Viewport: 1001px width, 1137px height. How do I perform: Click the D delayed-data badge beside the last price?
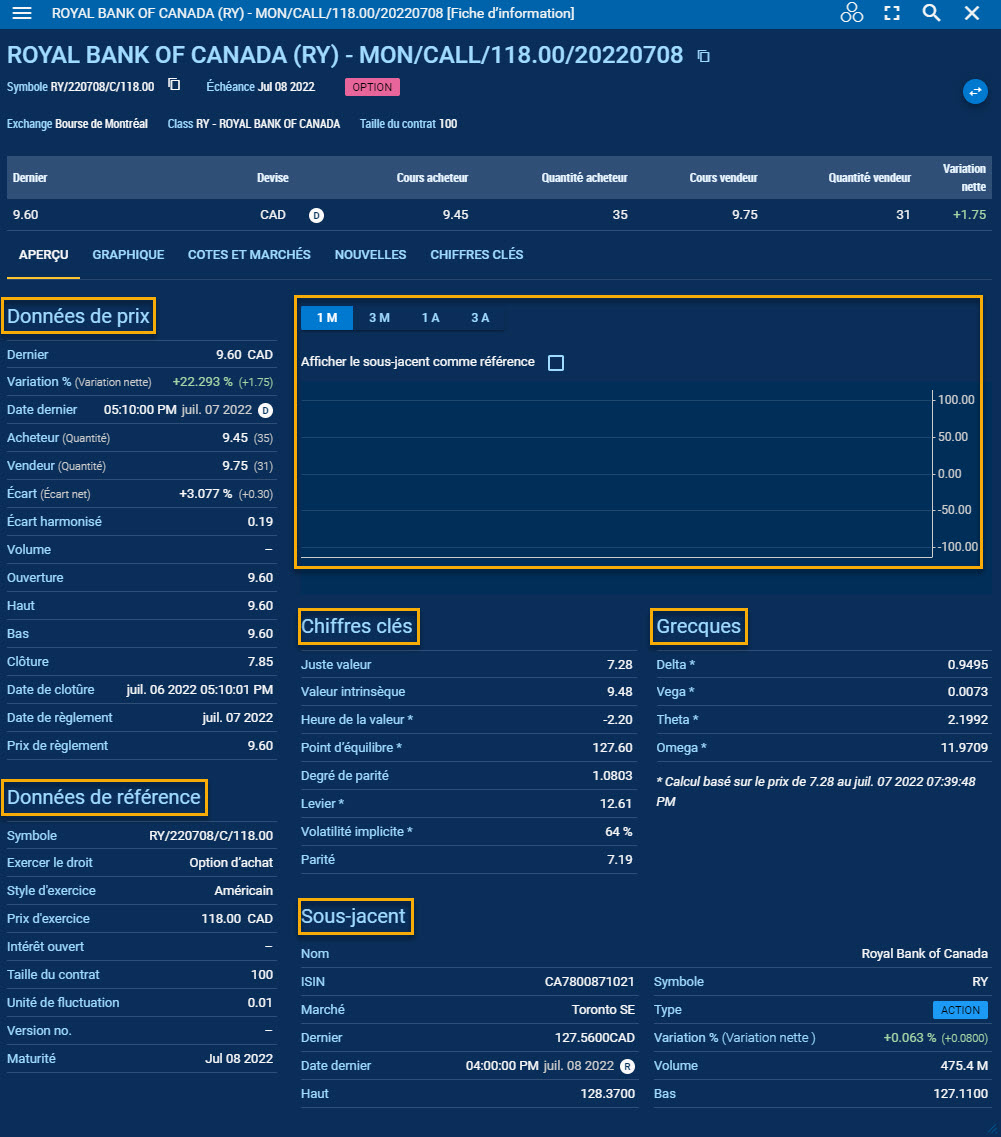tap(316, 215)
